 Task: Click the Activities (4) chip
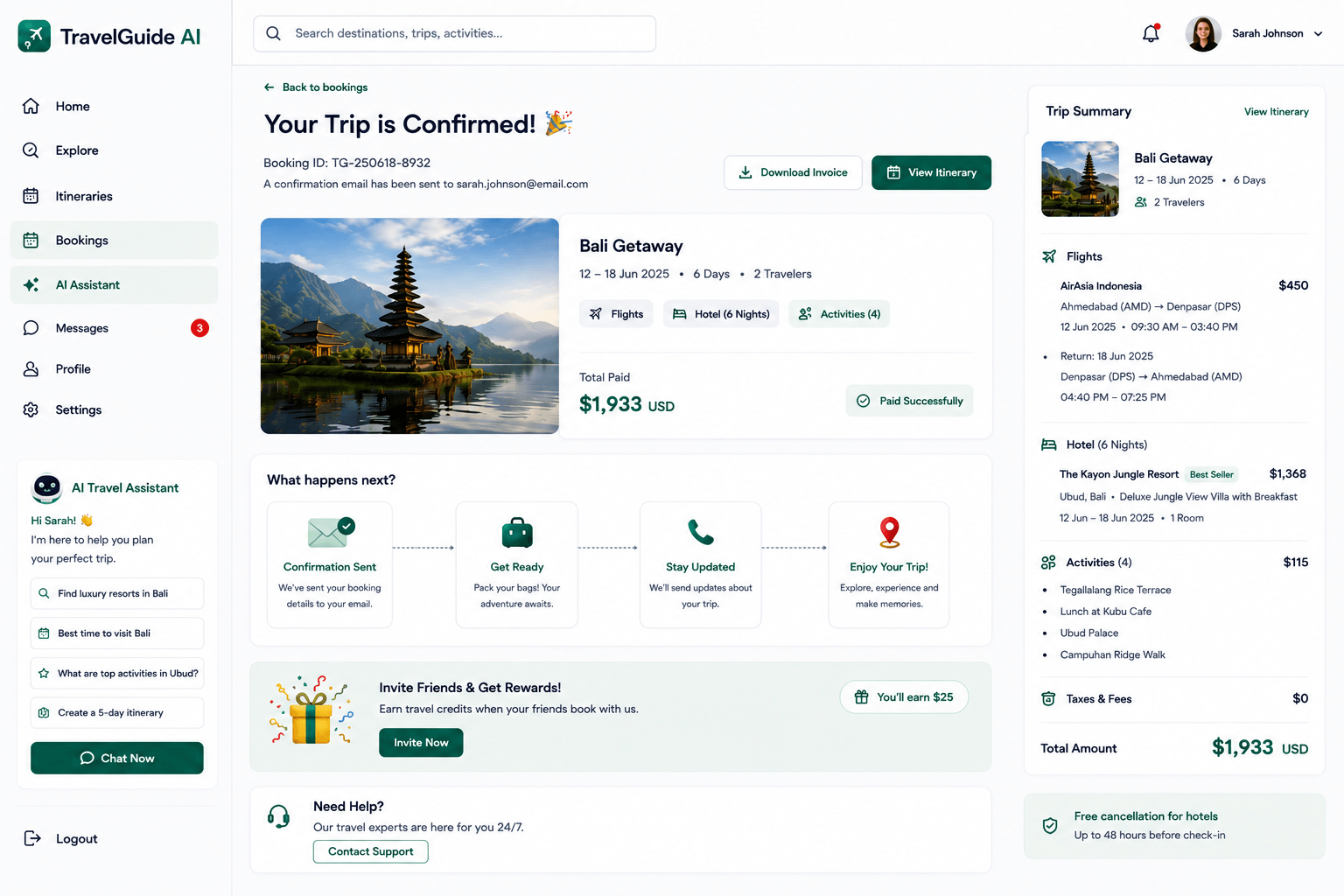839,314
